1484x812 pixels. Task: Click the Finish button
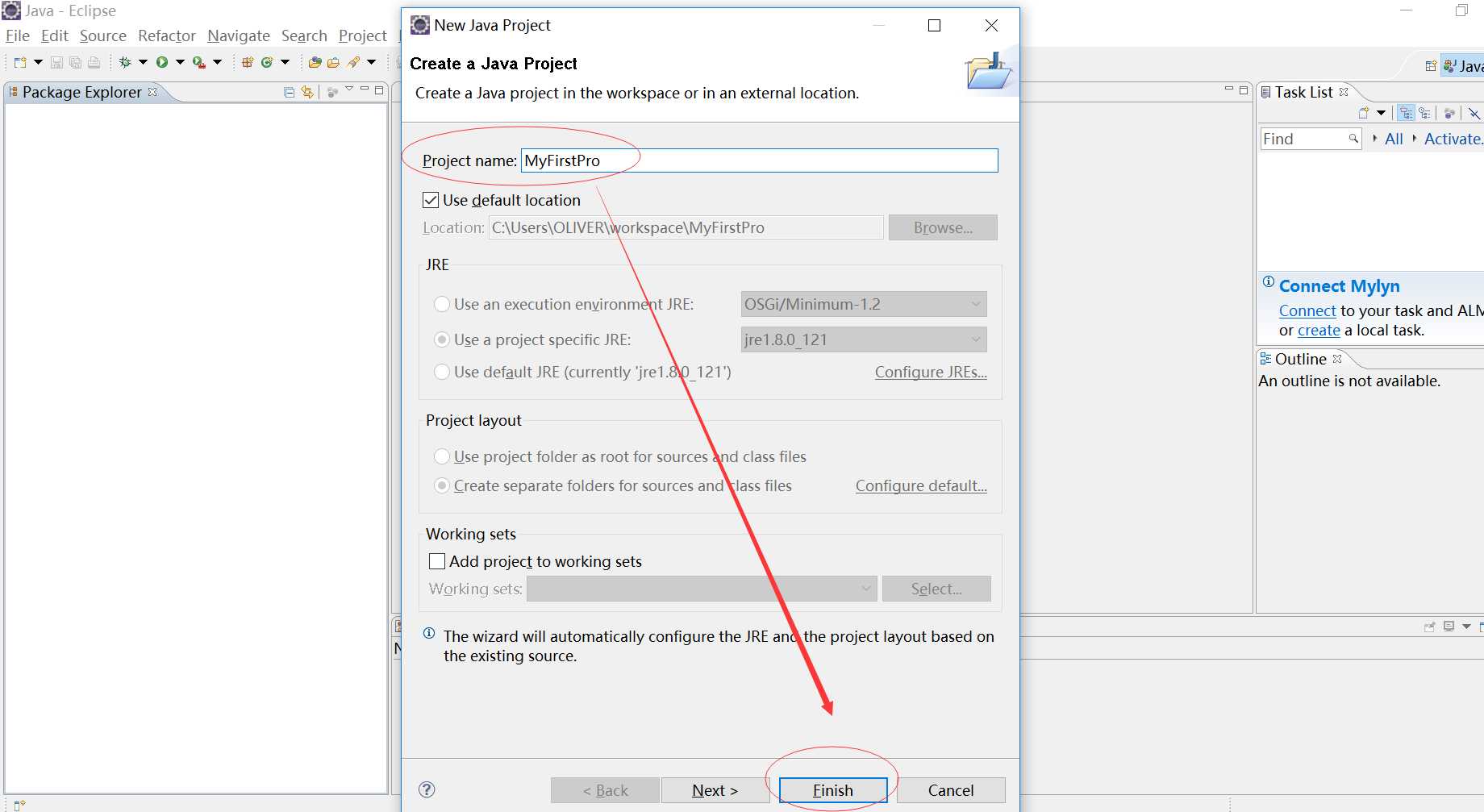click(833, 790)
